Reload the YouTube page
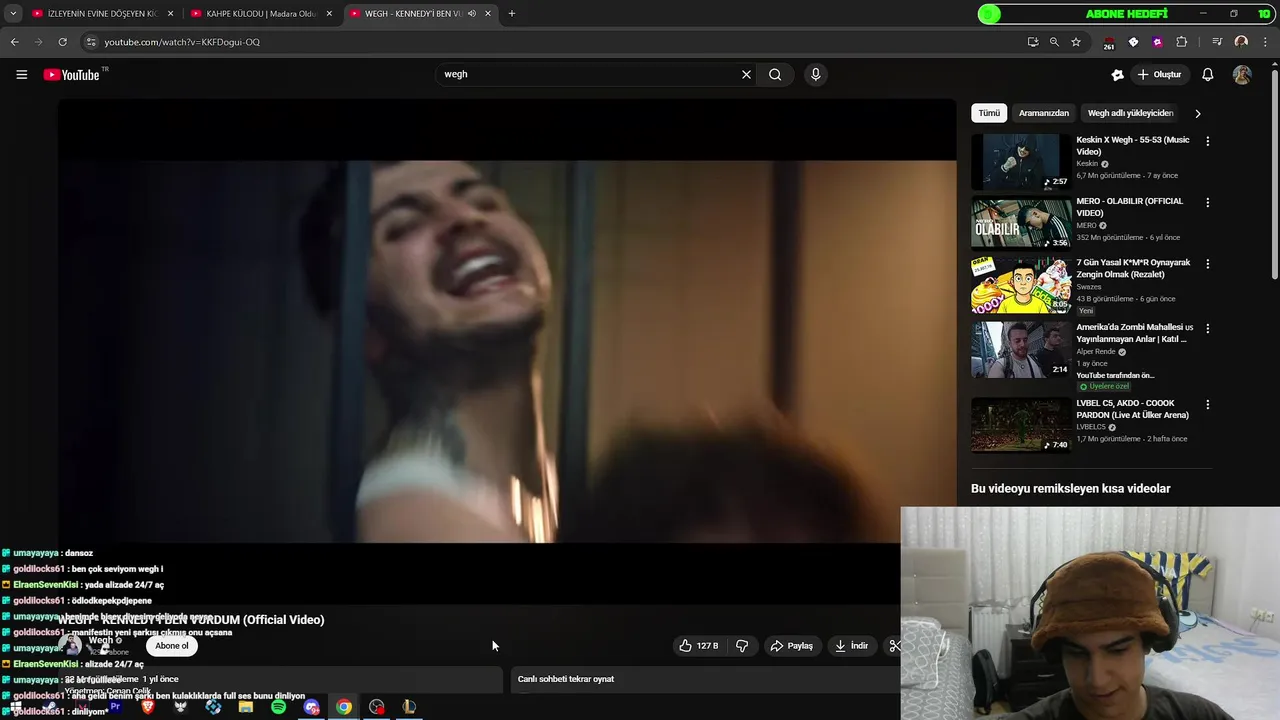1280x720 pixels. click(62, 42)
